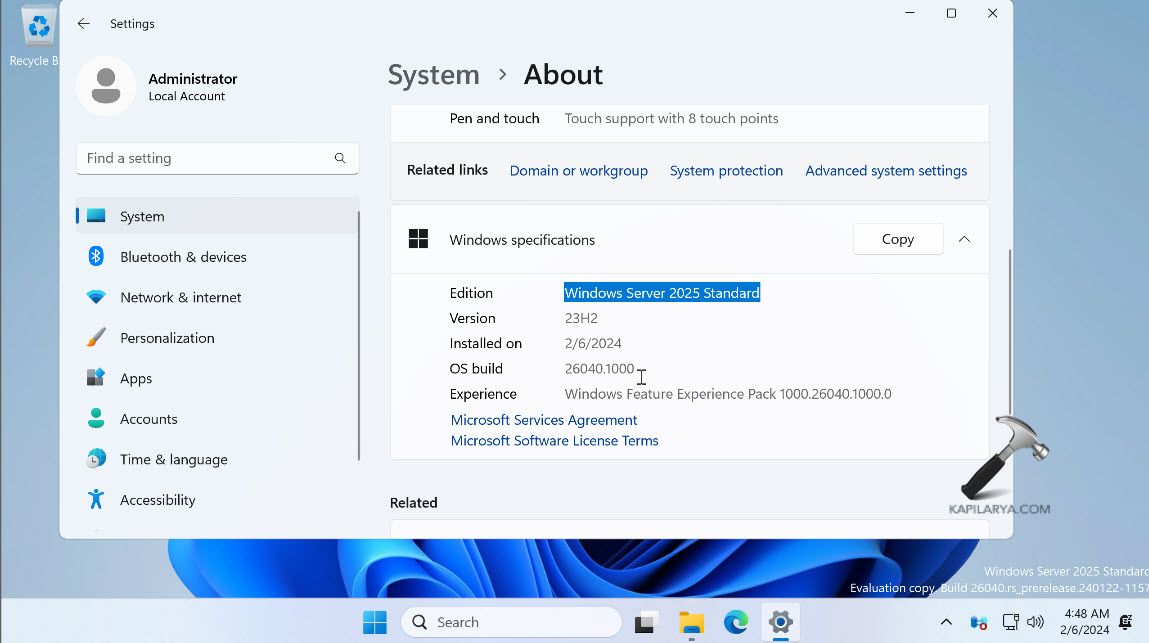Open Microsoft Services Agreement link

[x=544, y=420]
